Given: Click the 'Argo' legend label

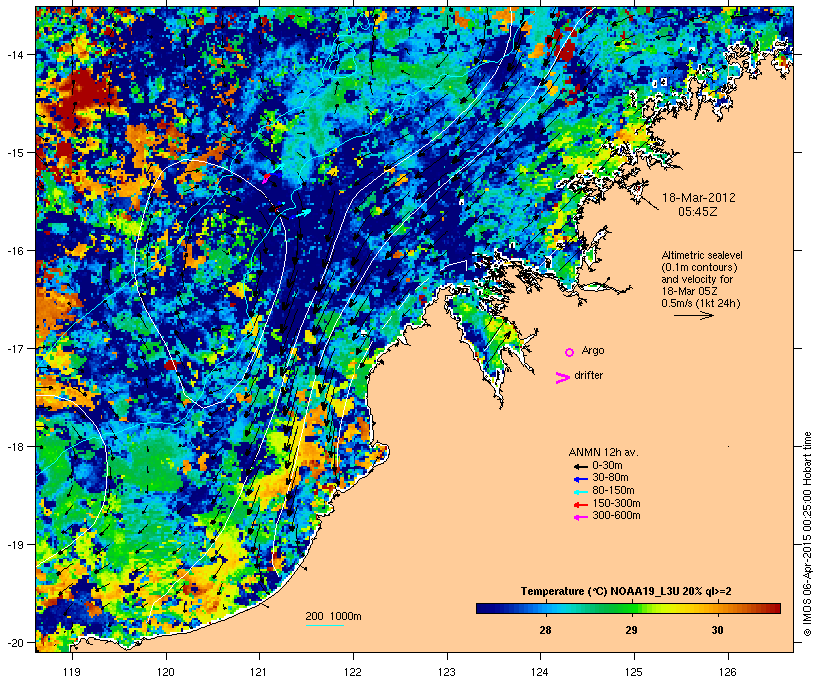Looking at the screenshot, I should (593, 350).
